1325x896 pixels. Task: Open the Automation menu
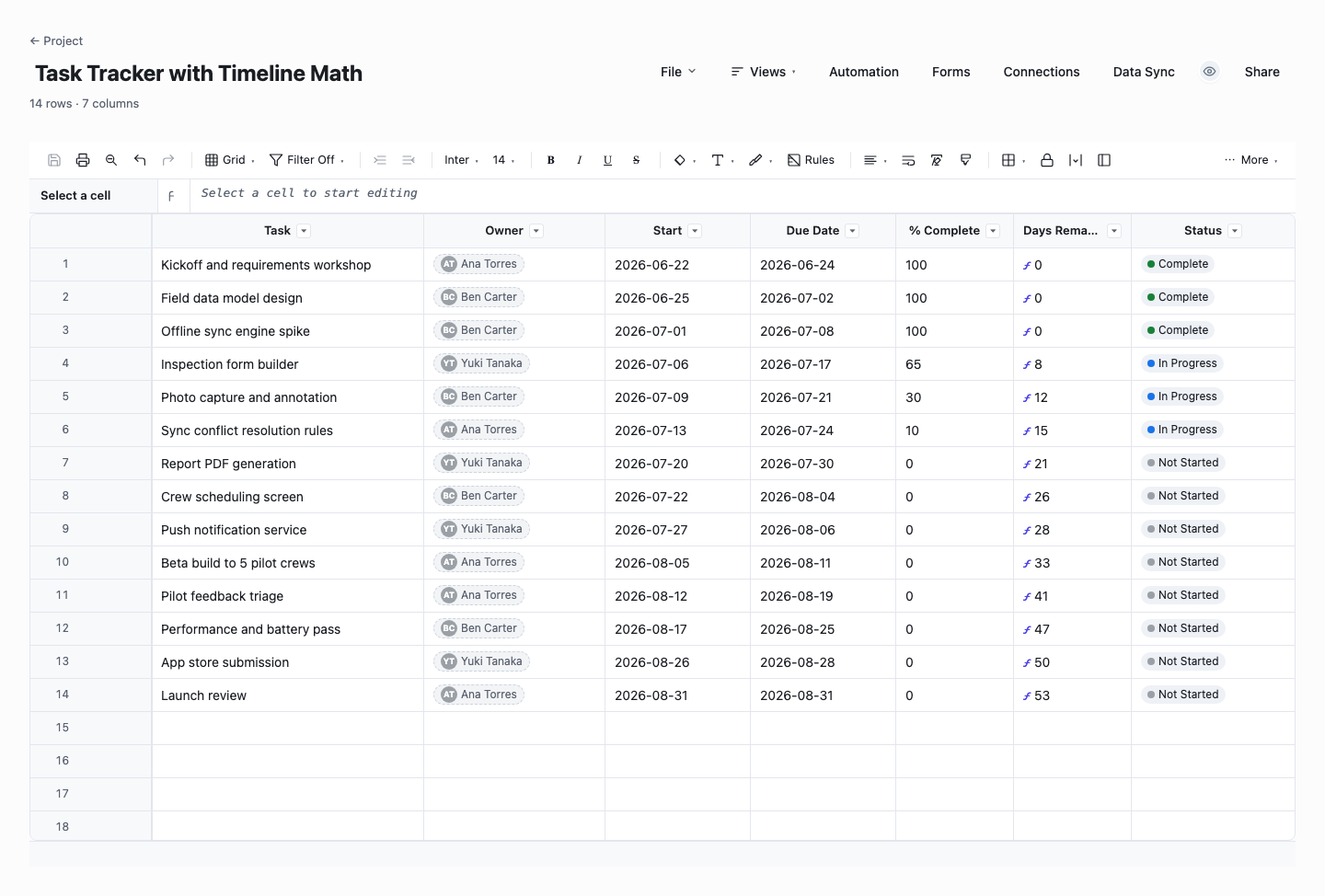click(864, 72)
